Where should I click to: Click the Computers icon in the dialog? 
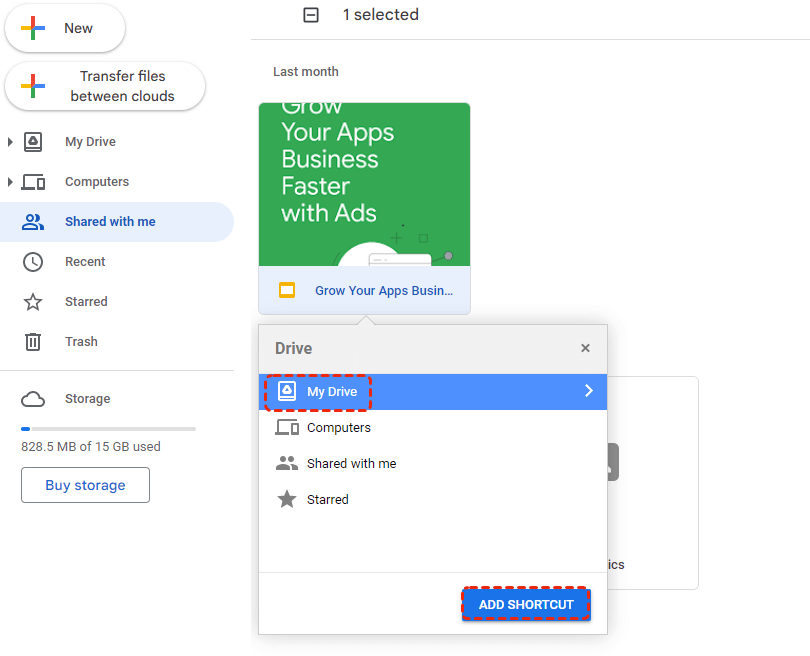[287, 428]
